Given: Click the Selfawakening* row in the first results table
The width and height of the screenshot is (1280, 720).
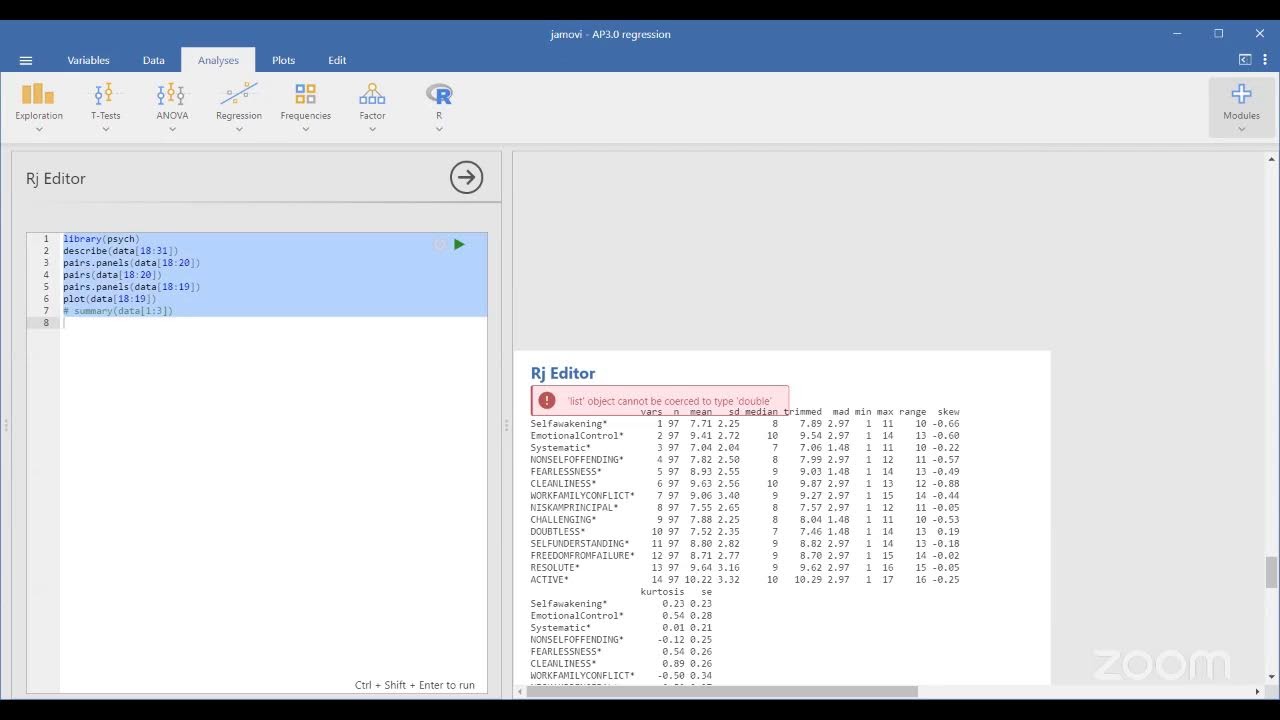Looking at the screenshot, I should 745,424.
